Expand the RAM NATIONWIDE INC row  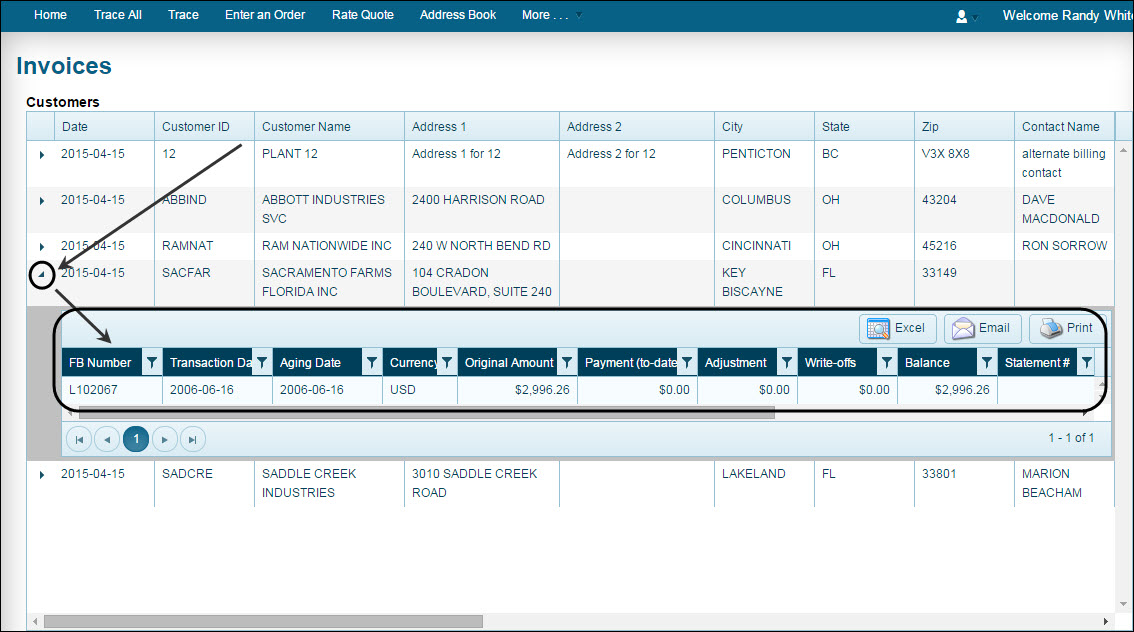[41, 247]
